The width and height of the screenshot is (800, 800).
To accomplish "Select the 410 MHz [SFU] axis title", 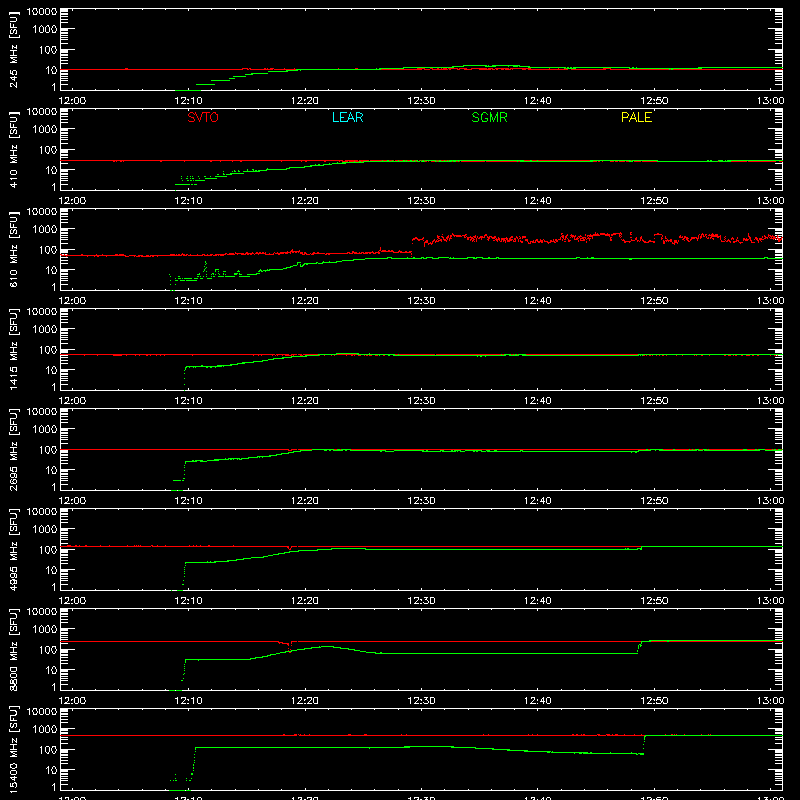I will tap(14, 149).
